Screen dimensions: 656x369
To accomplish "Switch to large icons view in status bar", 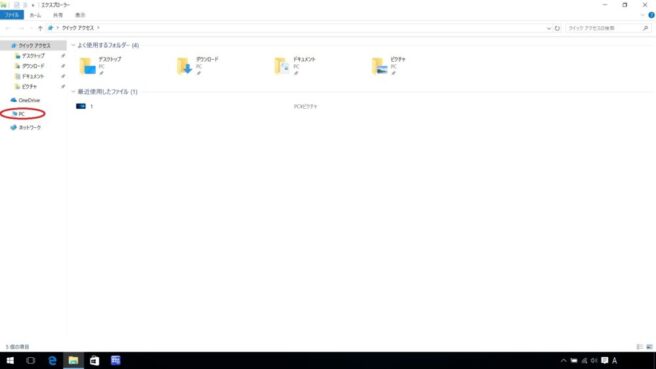I will pyautogui.click(x=649, y=347).
